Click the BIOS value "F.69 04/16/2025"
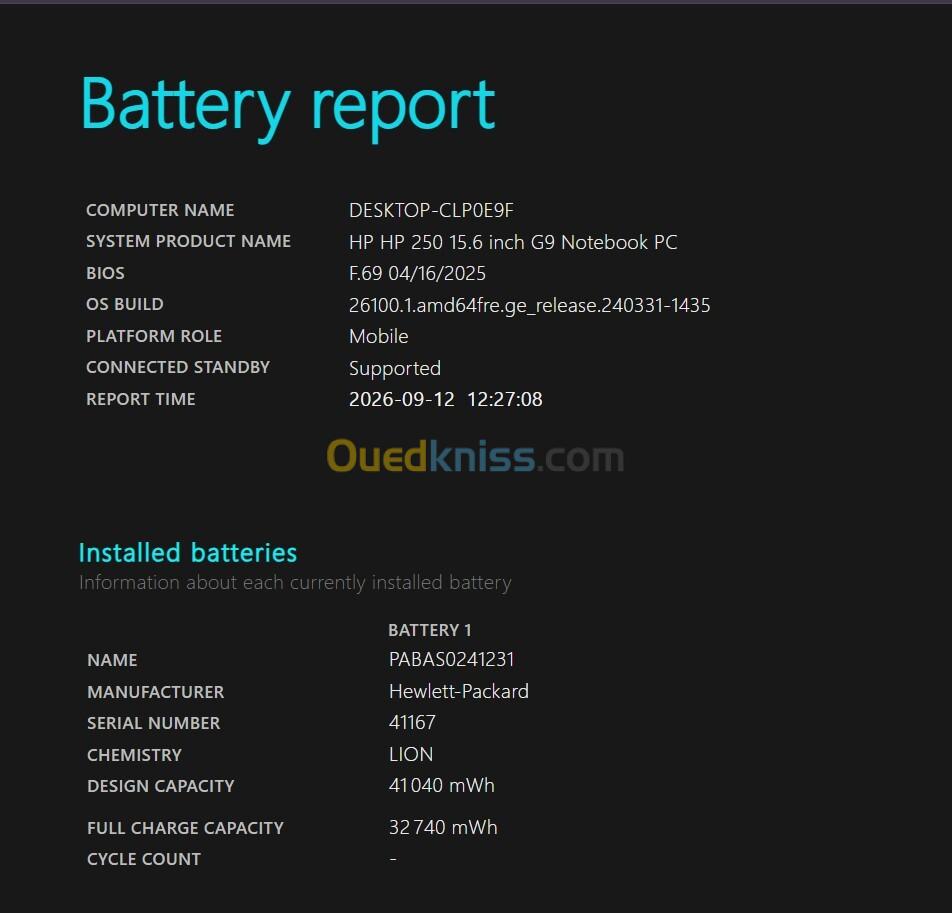 [417, 273]
